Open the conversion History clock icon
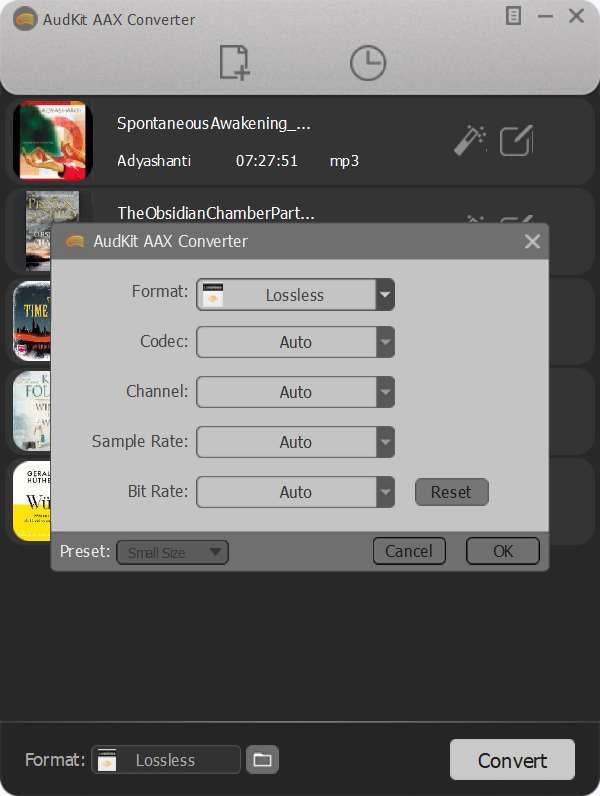600x796 pixels. coord(367,63)
